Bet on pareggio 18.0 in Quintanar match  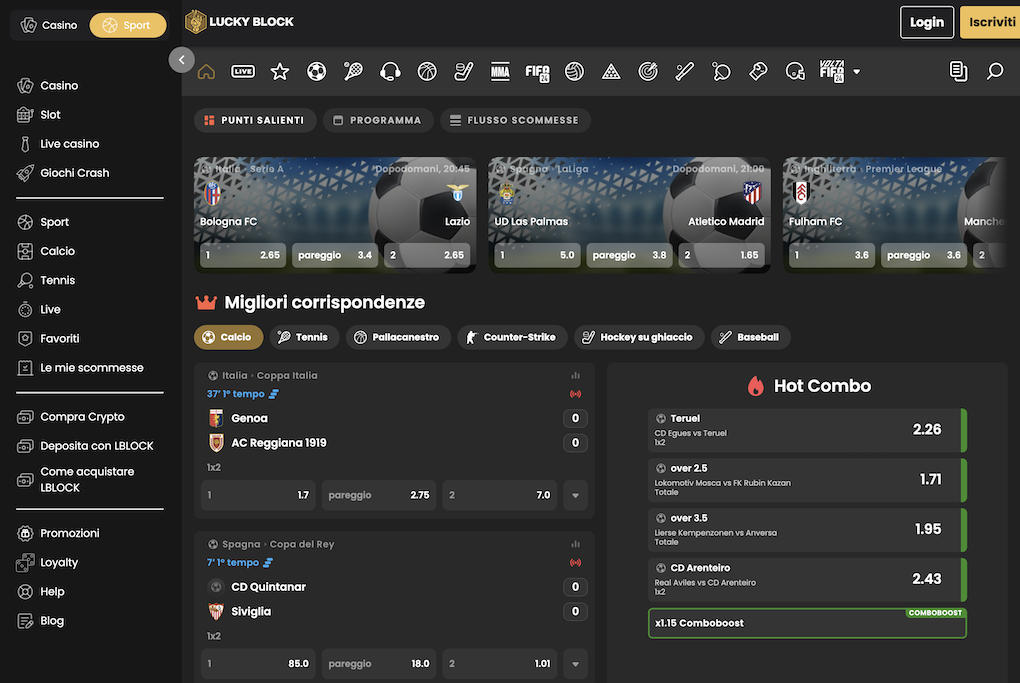click(x=379, y=663)
